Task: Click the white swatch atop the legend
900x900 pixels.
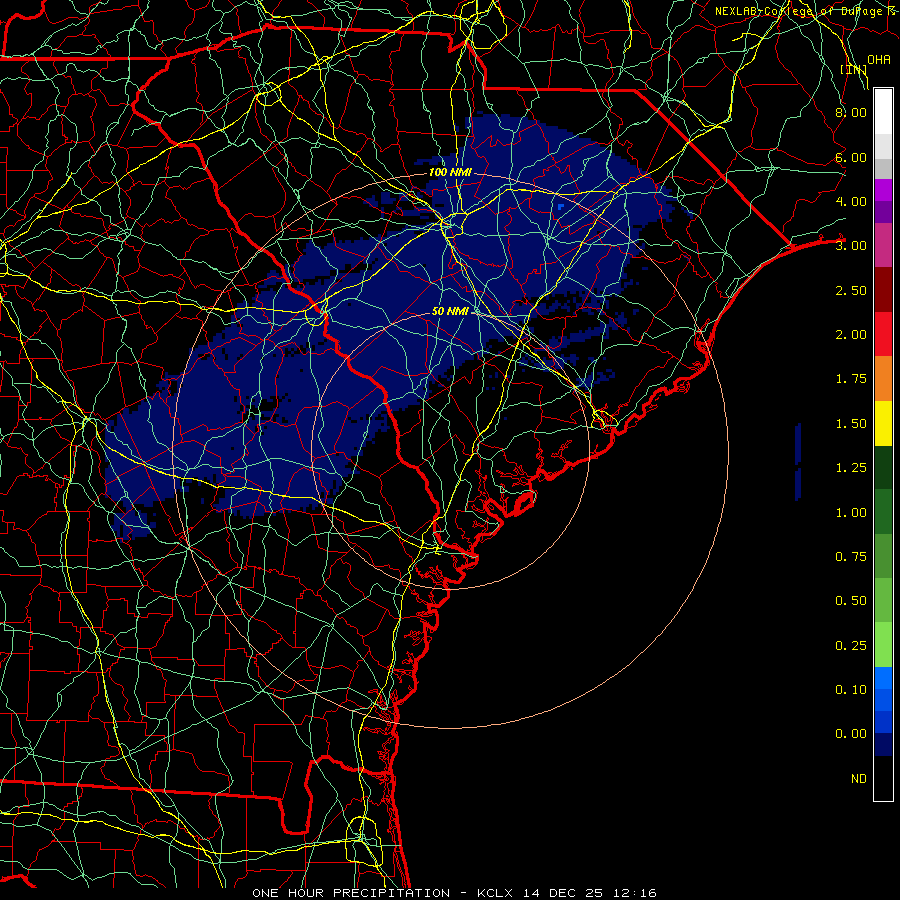Action: coord(883,112)
